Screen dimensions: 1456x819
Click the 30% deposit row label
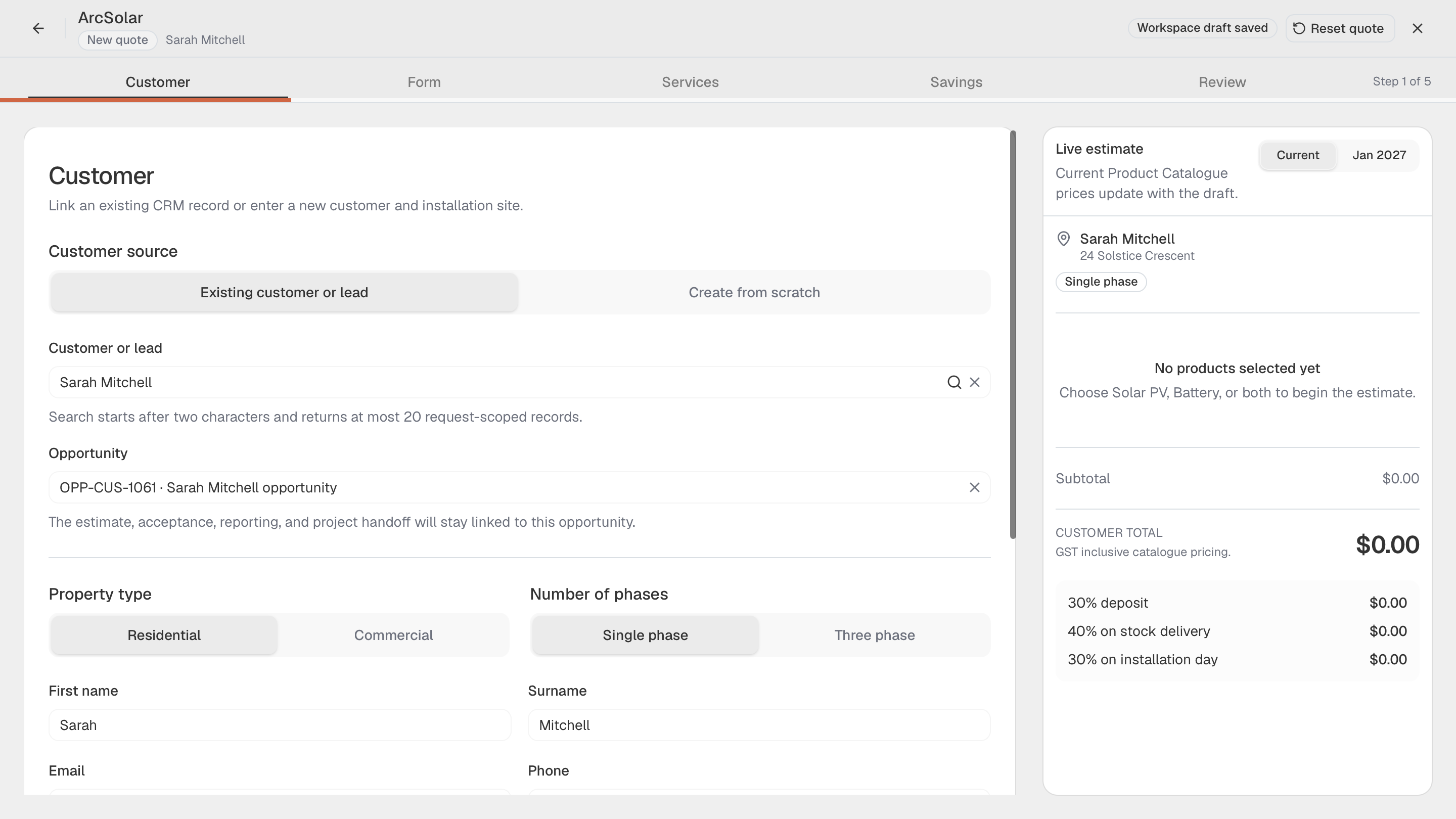tap(1108, 603)
